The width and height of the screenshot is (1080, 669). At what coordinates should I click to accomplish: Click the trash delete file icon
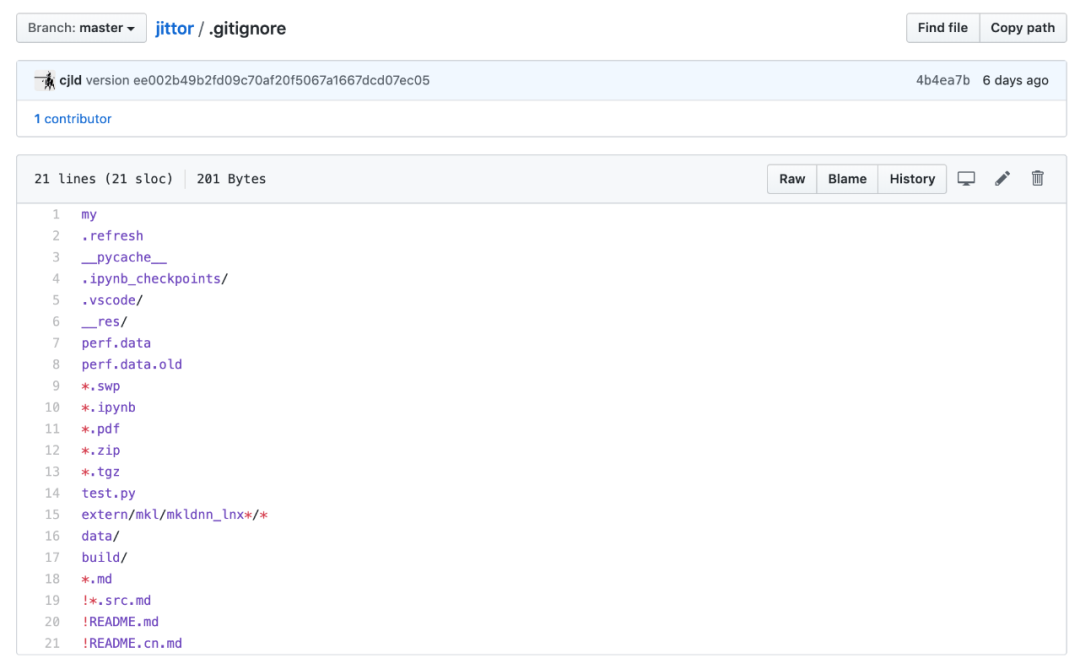coord(1038,179)
